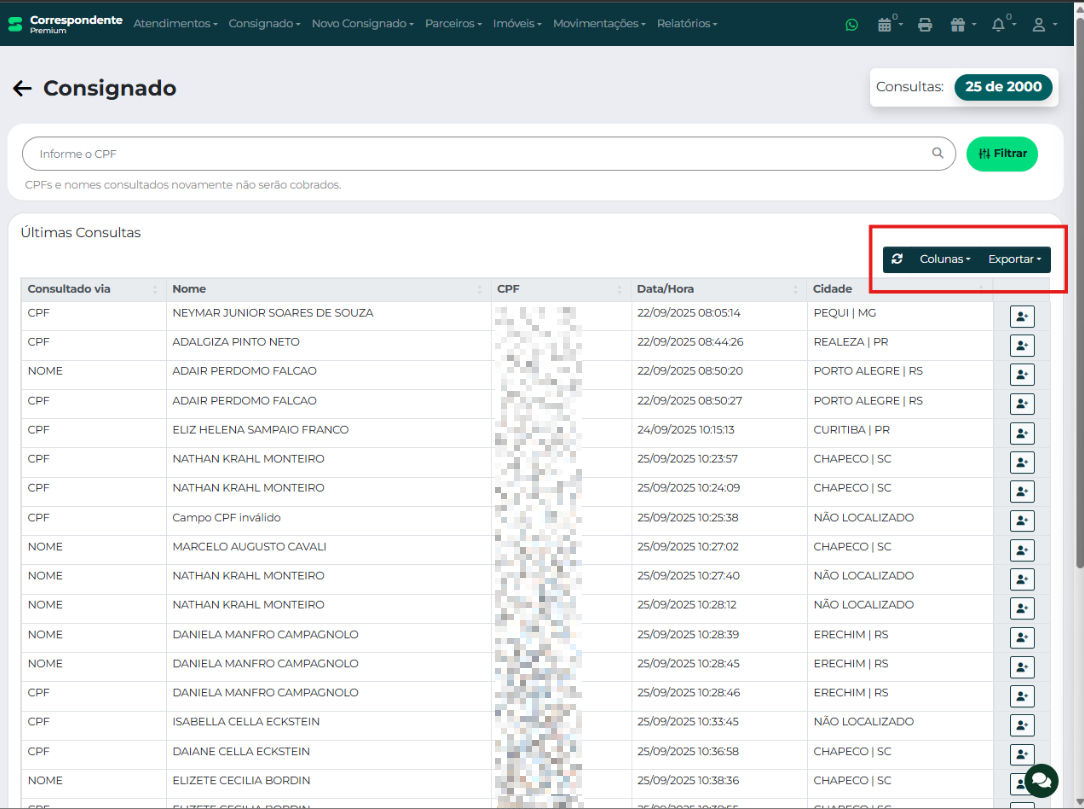Click add-user icon for ADALGIZA PINTO NETO

pyautogui.click(x=1021, y=345)
